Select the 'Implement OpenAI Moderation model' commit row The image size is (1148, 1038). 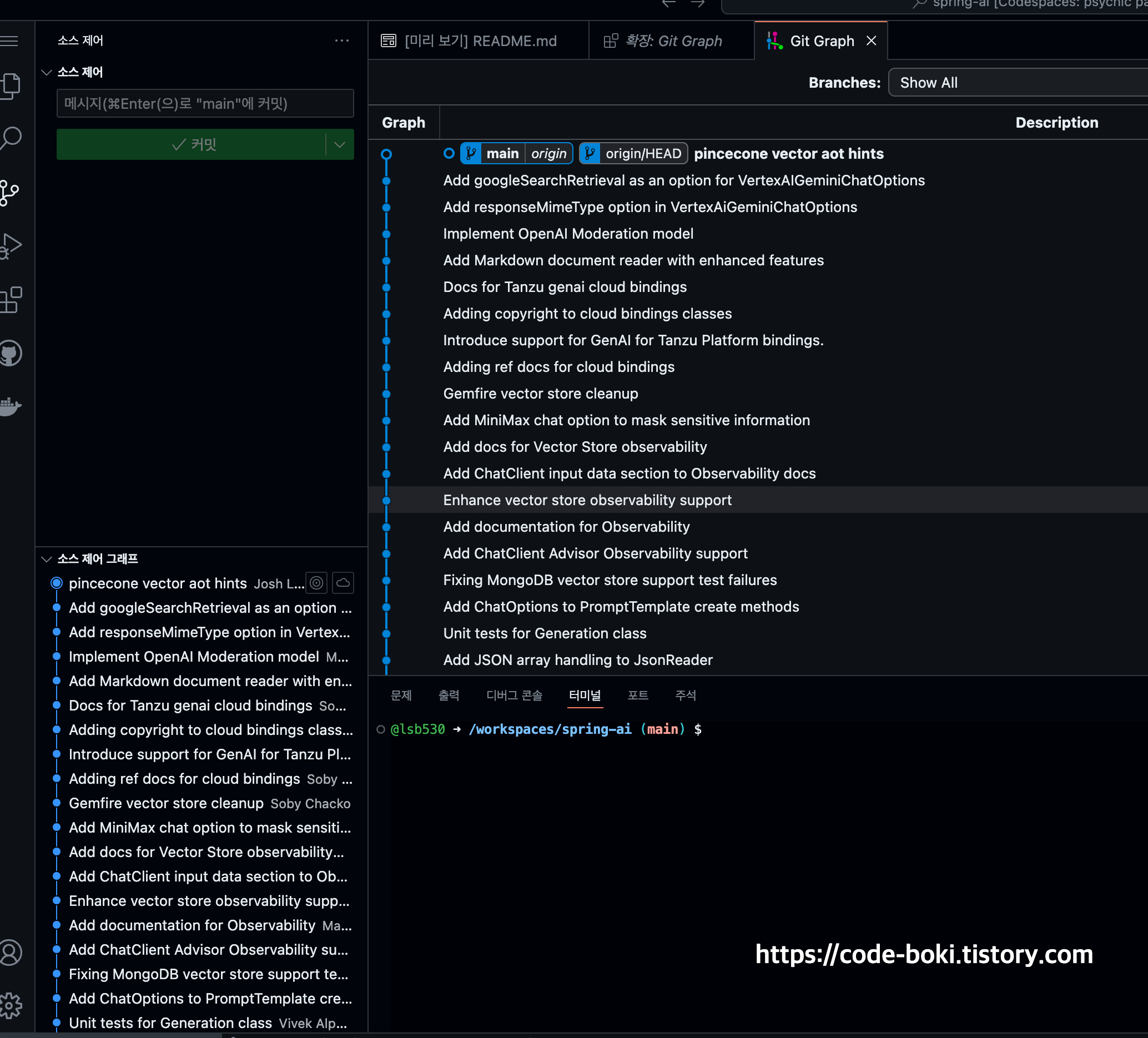point(568,234)
